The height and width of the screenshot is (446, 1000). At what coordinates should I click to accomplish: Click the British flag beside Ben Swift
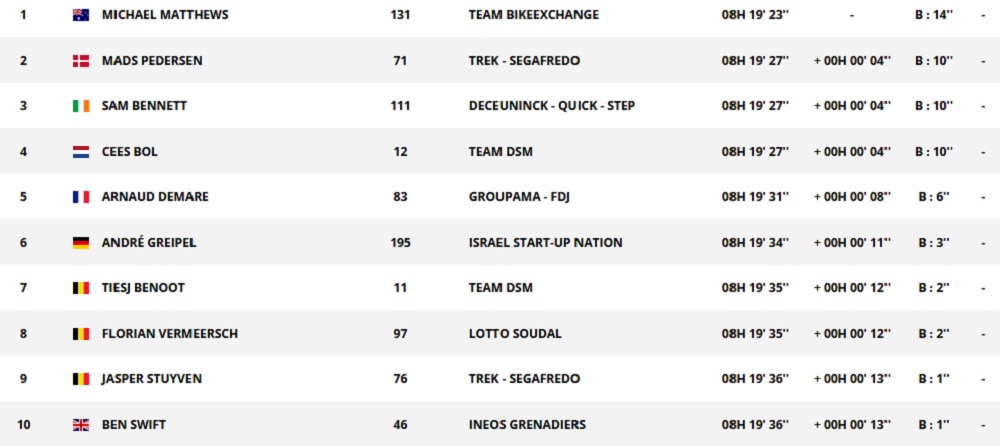pos(81,425)
